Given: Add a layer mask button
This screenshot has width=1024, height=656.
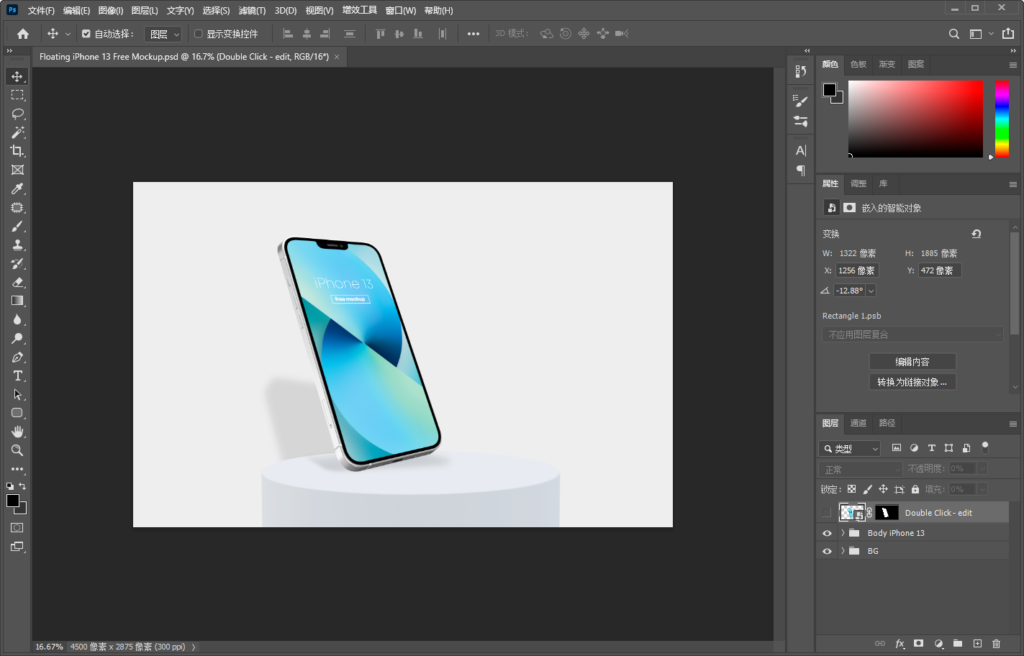Looking at the screenshot, I should tap(919, 644).
